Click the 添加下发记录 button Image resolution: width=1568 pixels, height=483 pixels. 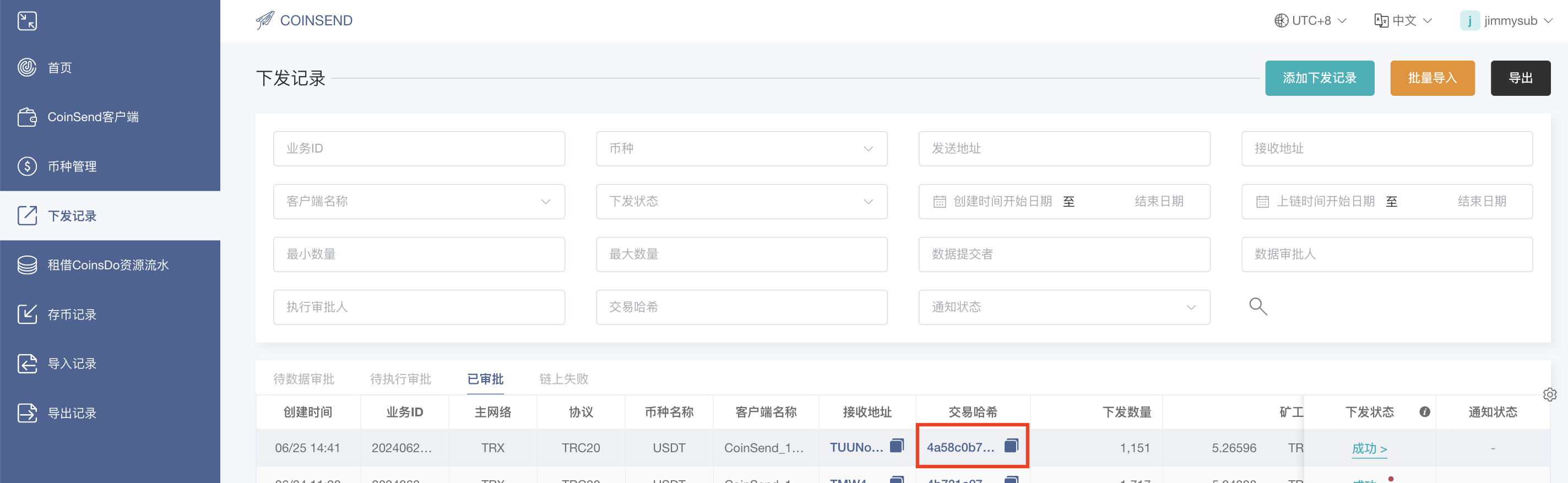pos(1319,78)
